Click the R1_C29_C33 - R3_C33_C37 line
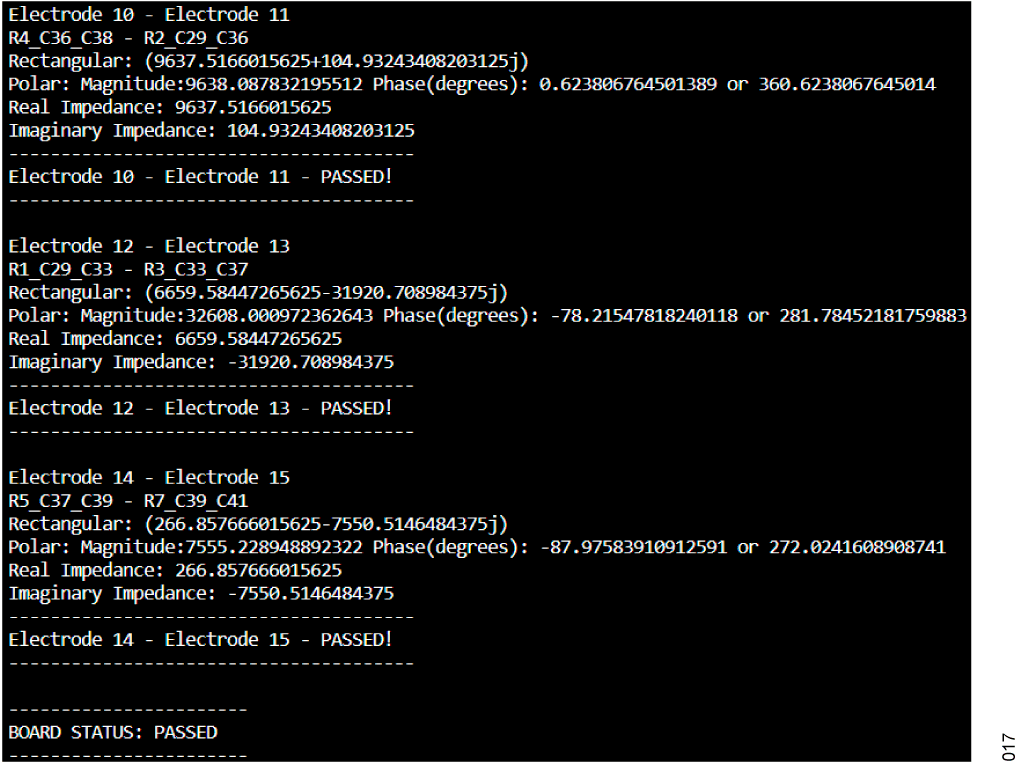1024x764 pixels. coord(129,269)
